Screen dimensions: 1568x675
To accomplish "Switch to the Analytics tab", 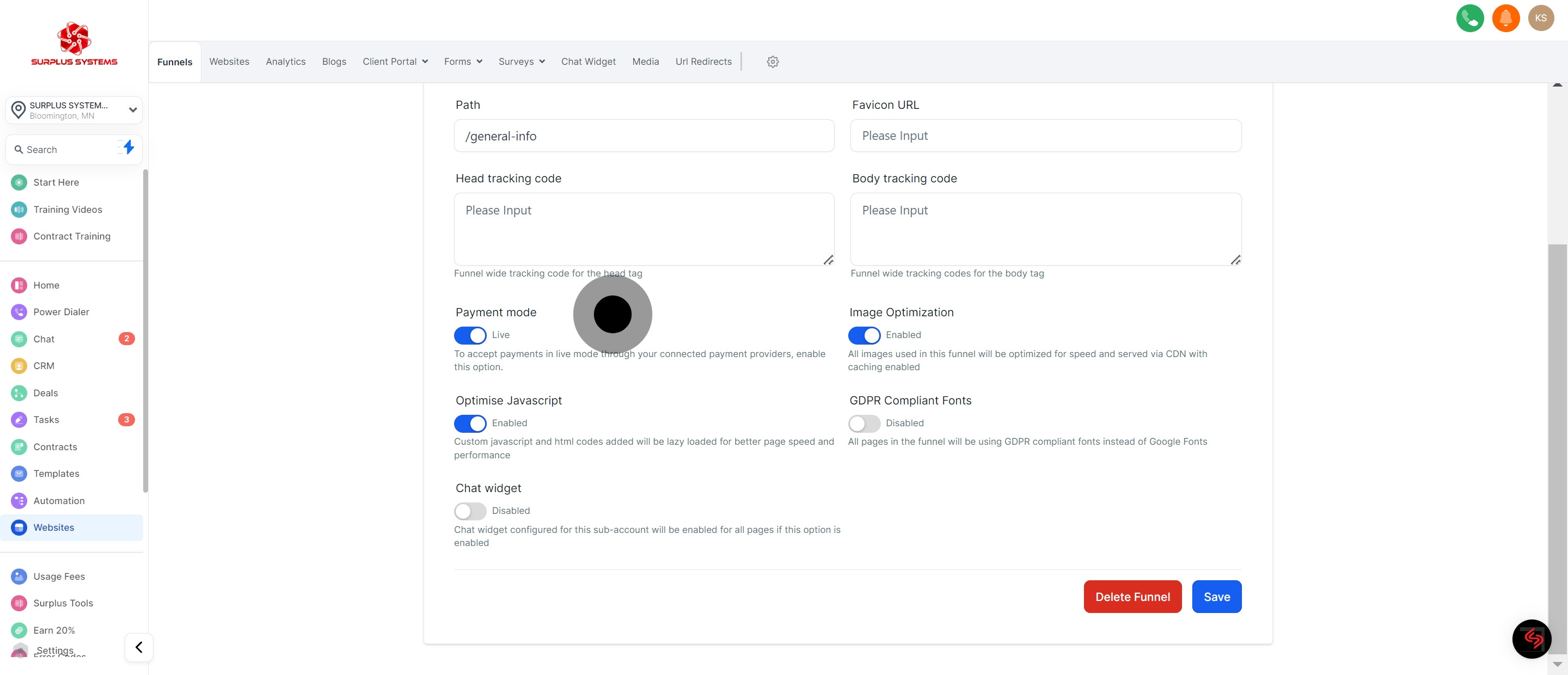I will coord(285,62).
